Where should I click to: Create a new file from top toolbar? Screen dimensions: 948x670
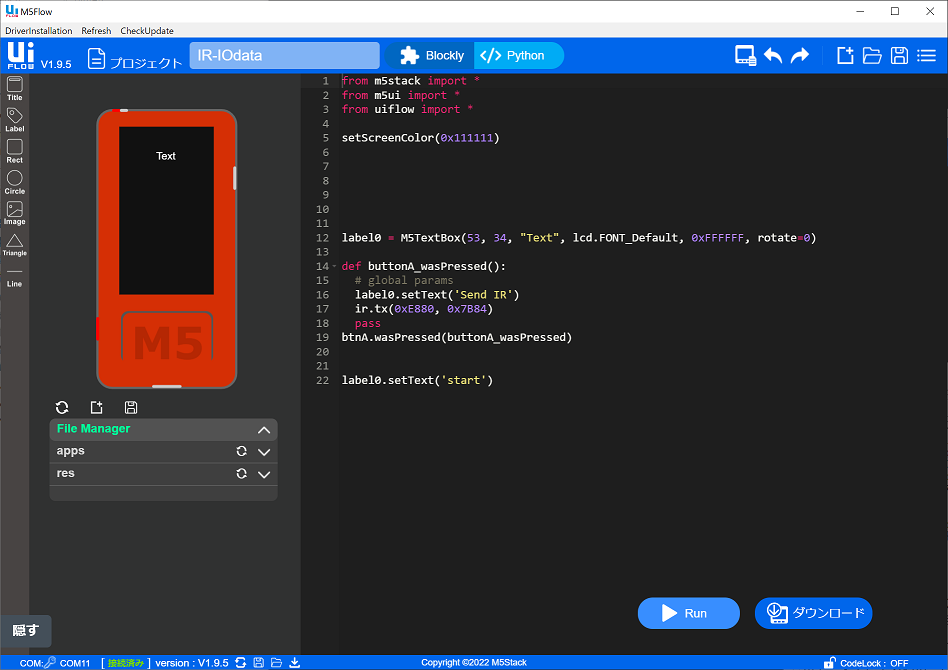pyautogui.click(x=845, y=56)
